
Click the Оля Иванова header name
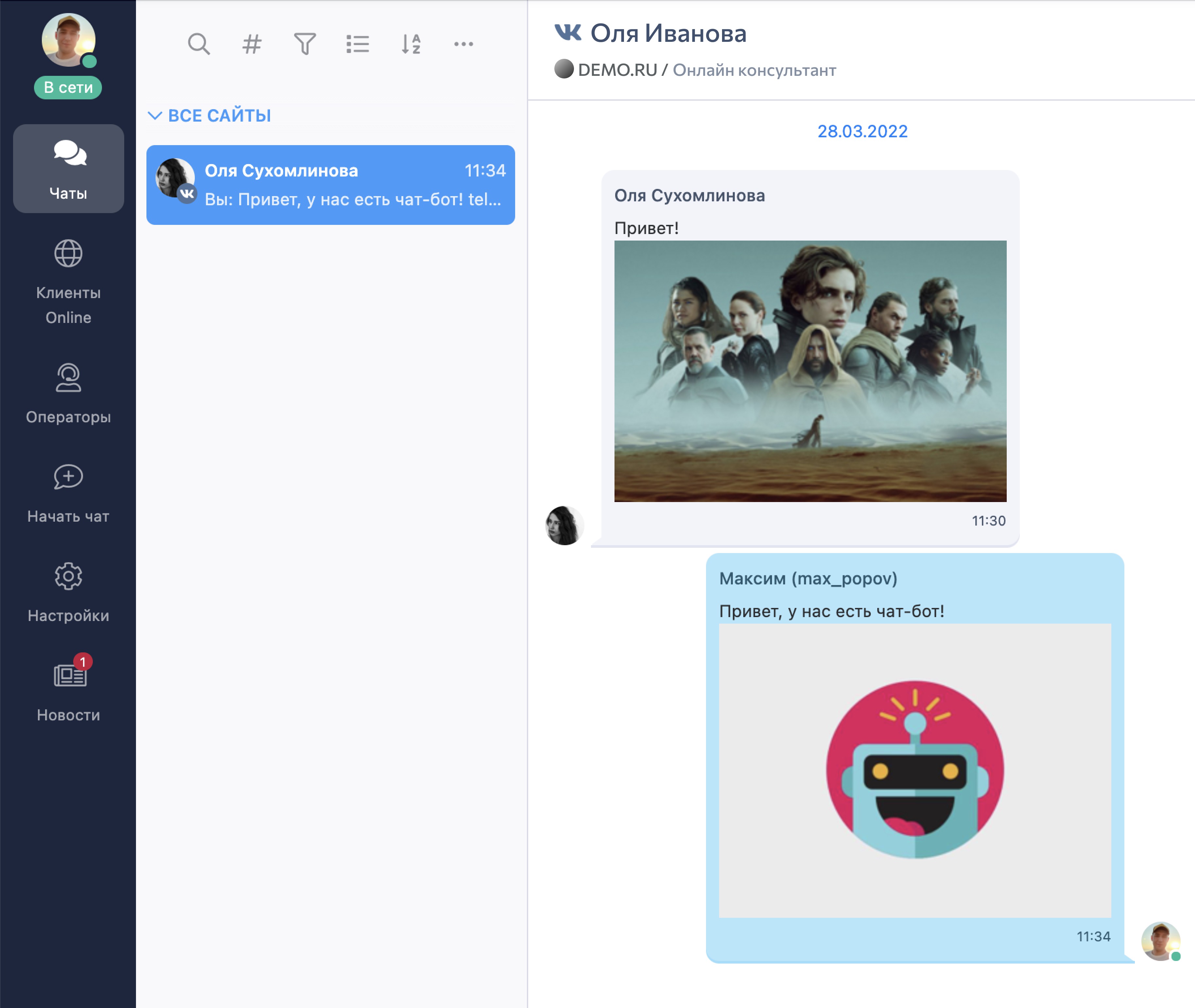tap(668, 33)
